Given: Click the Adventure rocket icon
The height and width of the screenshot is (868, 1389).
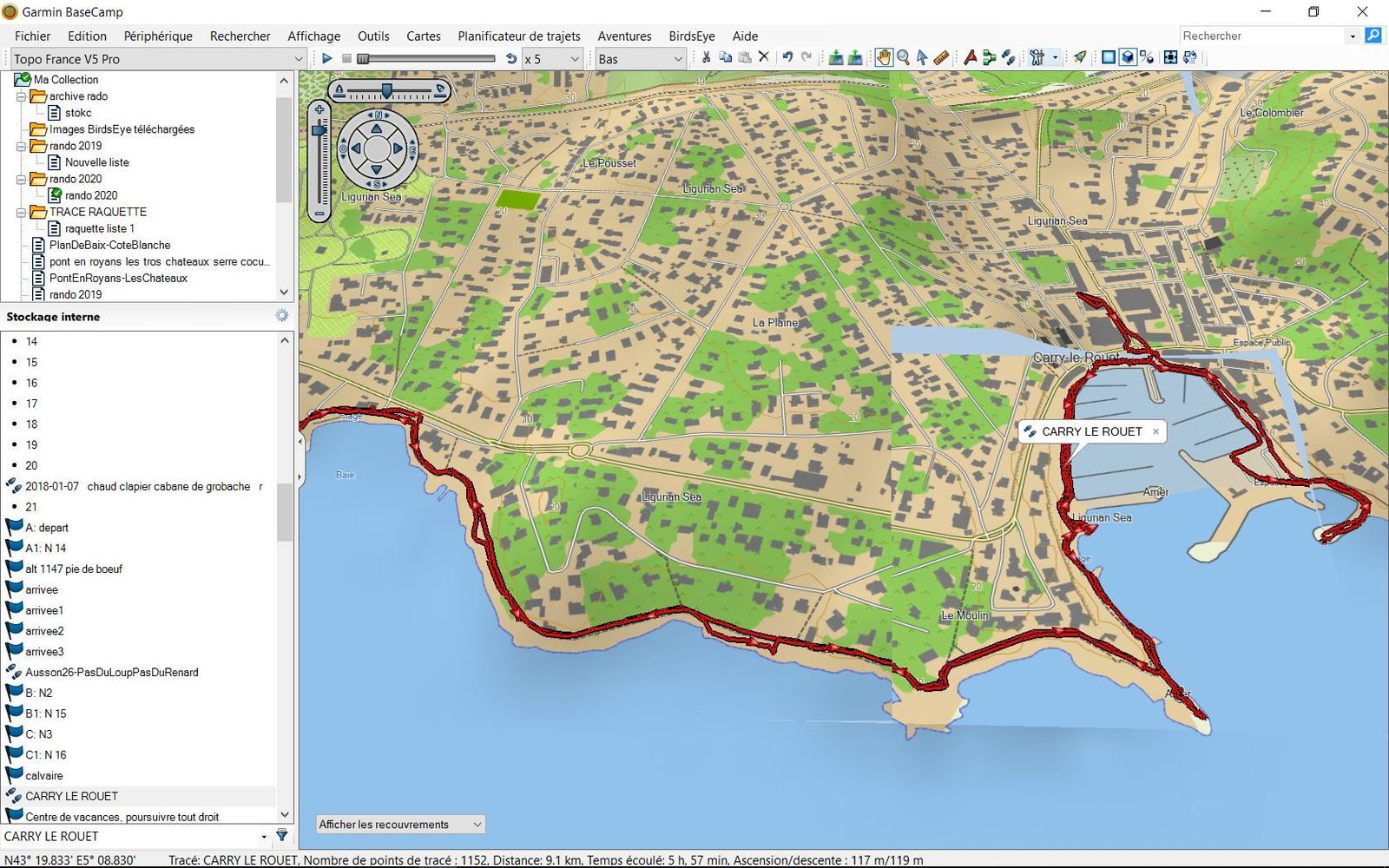Looking at the screenshot, I should coord(1079,57).
